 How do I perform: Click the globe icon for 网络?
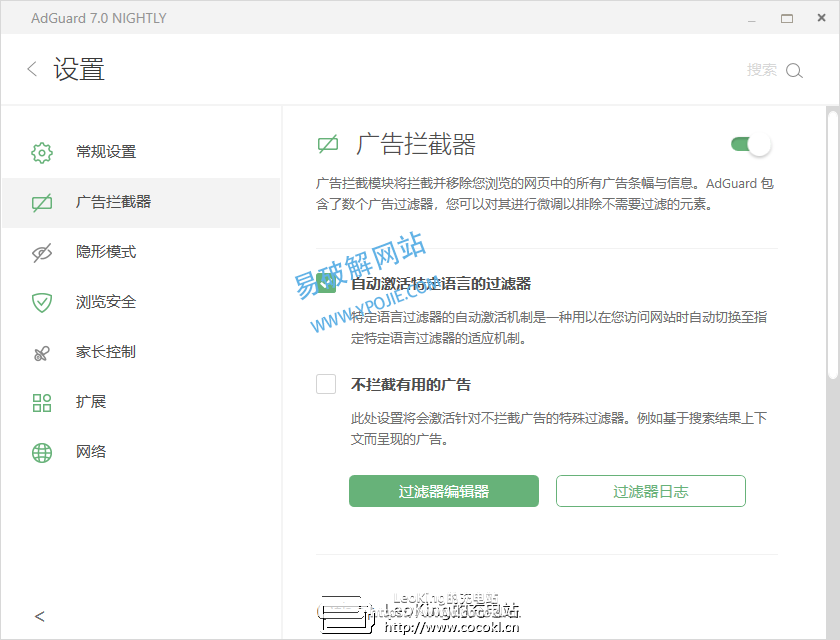coord(42,453)
